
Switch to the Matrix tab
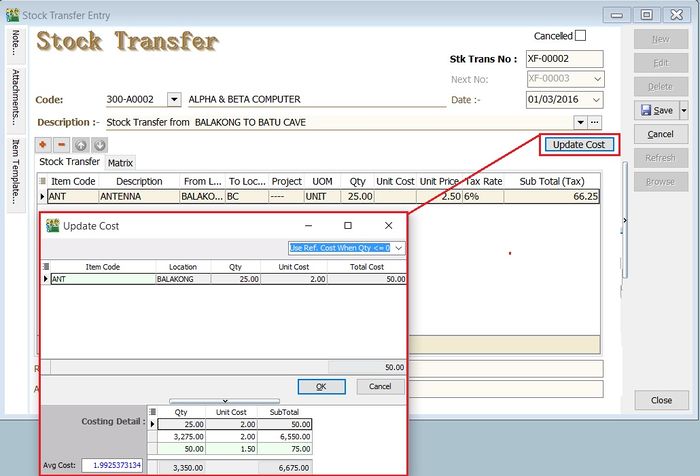click(121, 162)
